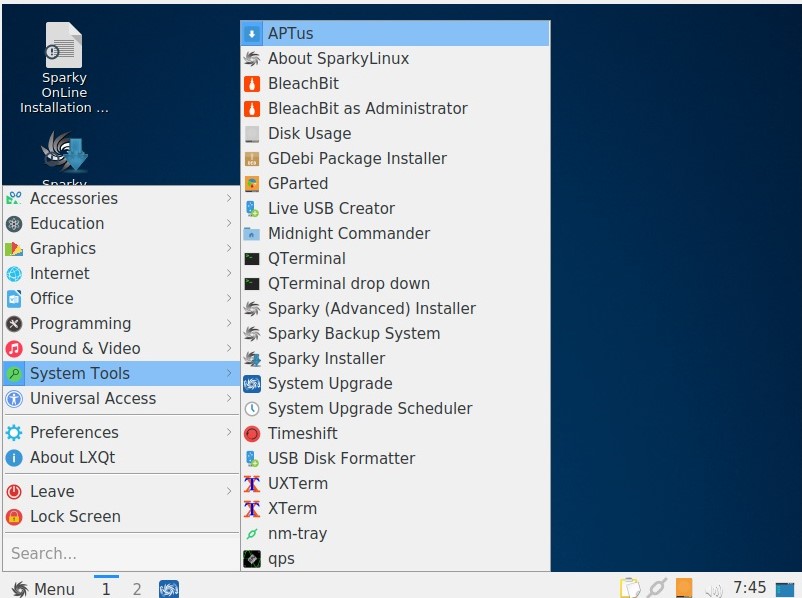Click the network connection tray icon

[x=657, y=588]
